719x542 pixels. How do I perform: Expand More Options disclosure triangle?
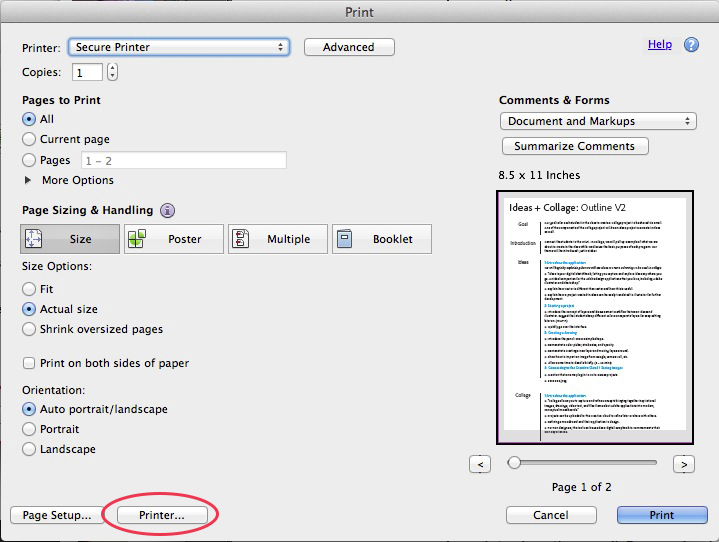[28, 180]
